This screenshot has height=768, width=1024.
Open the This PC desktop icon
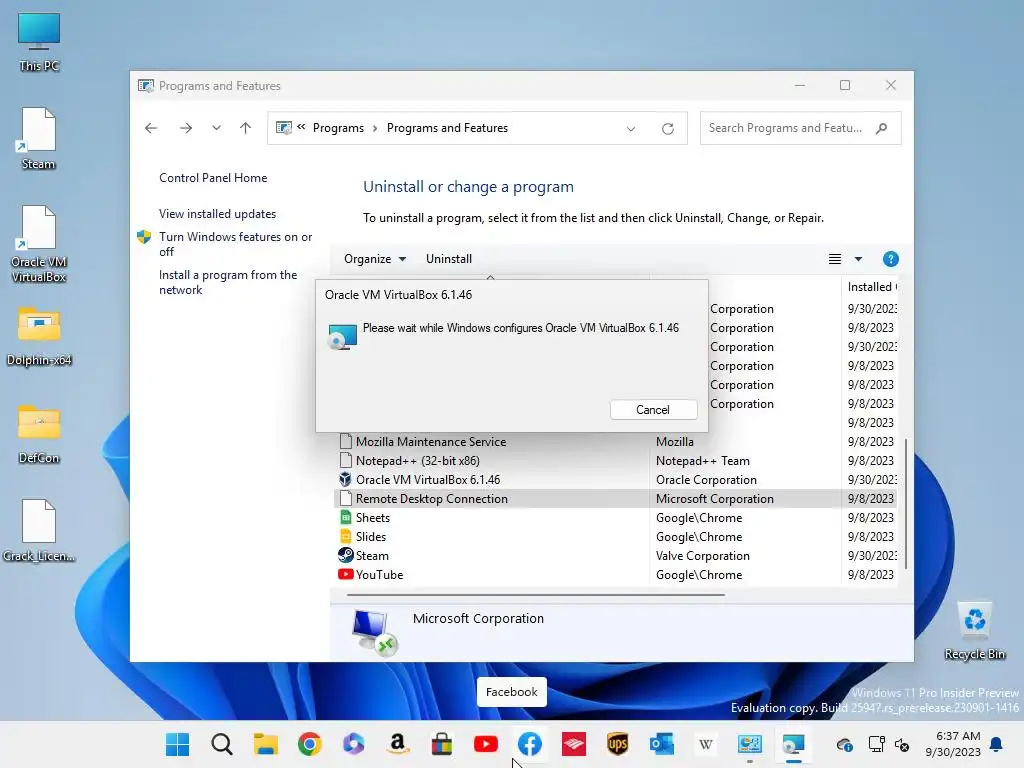[x=39, y=42]
